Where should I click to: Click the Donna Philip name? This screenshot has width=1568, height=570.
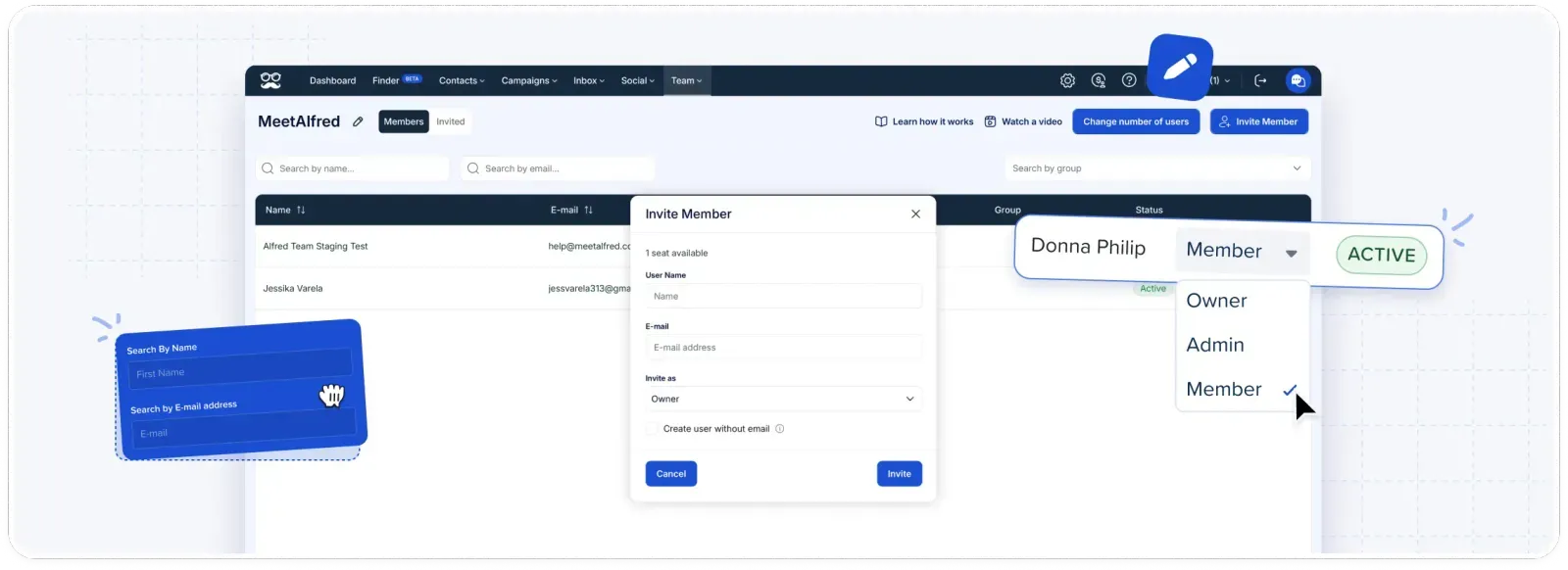[x=1088, y=247]
